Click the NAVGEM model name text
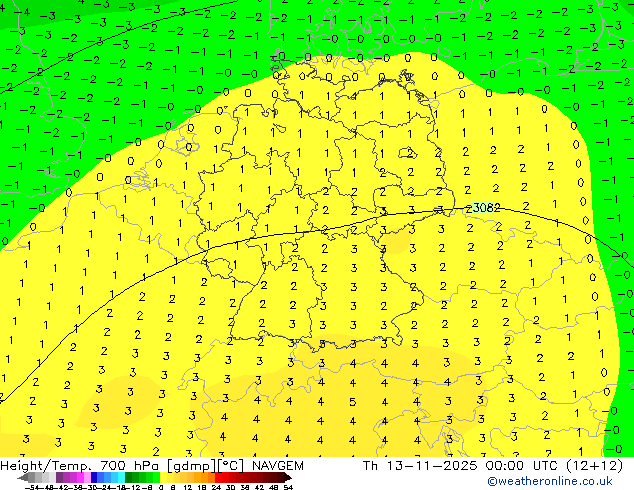 point(277,466)
